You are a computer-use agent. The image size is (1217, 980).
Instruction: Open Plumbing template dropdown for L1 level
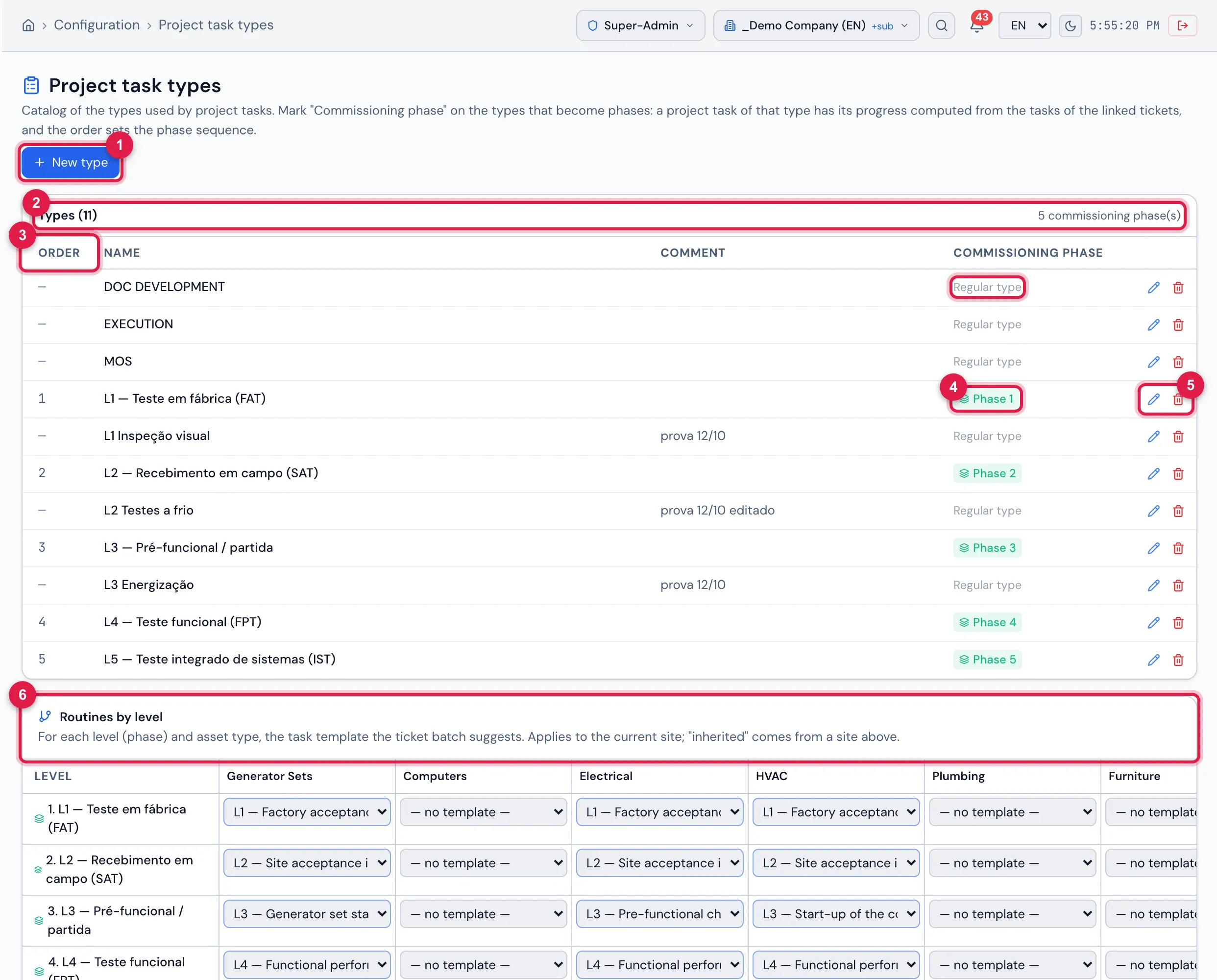pos(1012,812)
